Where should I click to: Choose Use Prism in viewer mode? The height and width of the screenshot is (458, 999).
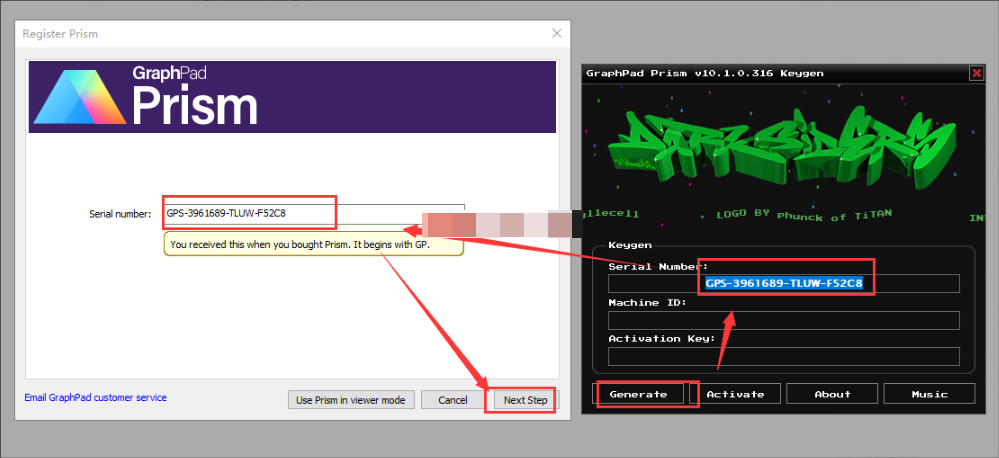pos(351,400)
